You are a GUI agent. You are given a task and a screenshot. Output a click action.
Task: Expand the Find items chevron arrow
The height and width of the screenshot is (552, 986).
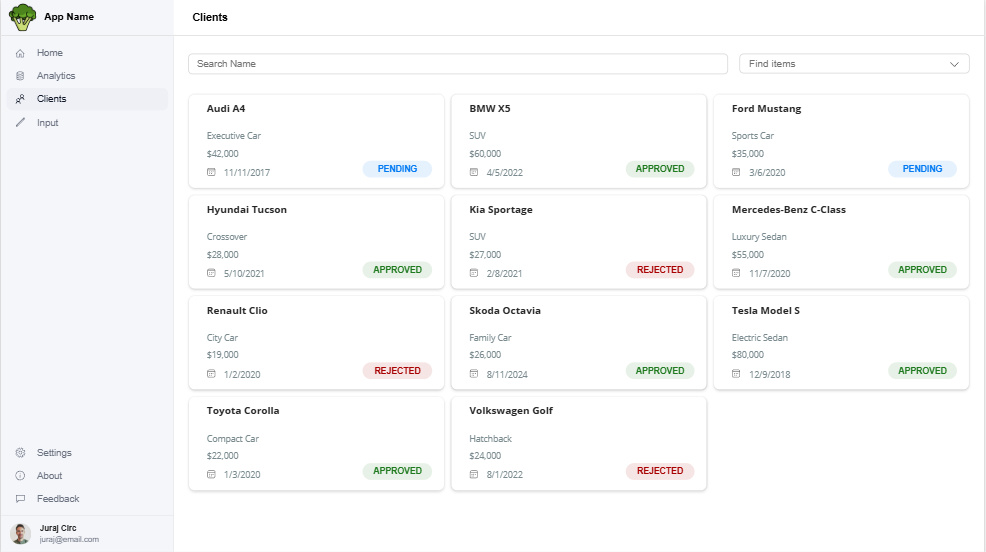(954, 64)
